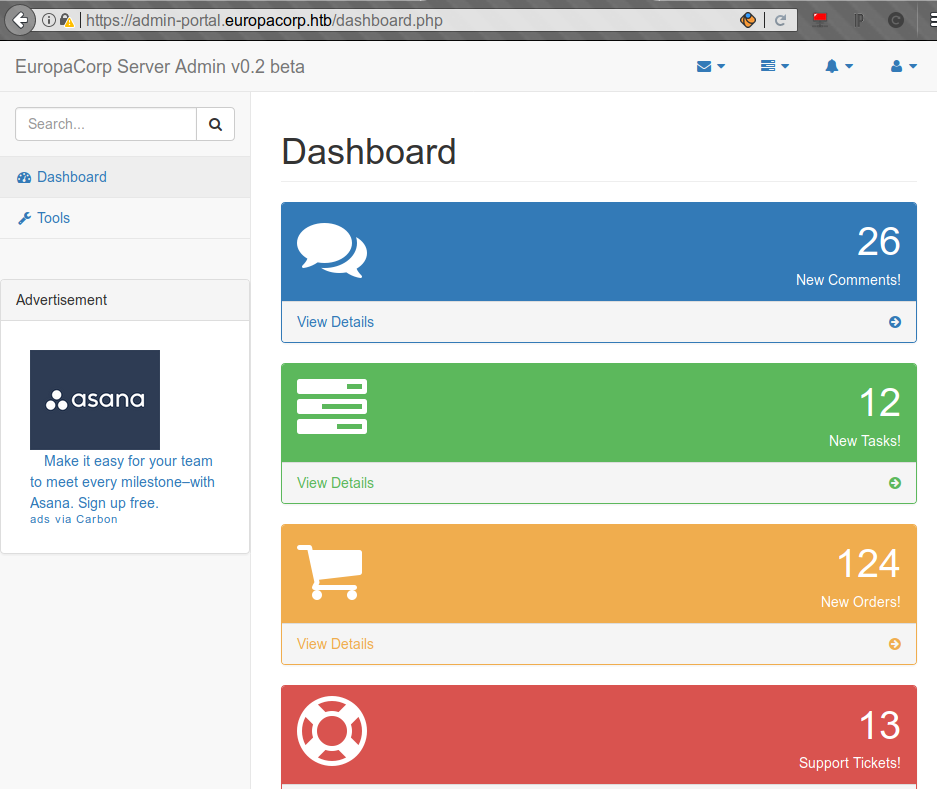Image resolution: width=937 pixels, height=789 pixels.
Task: View Details for New Comments
Action: pos(335,322)
